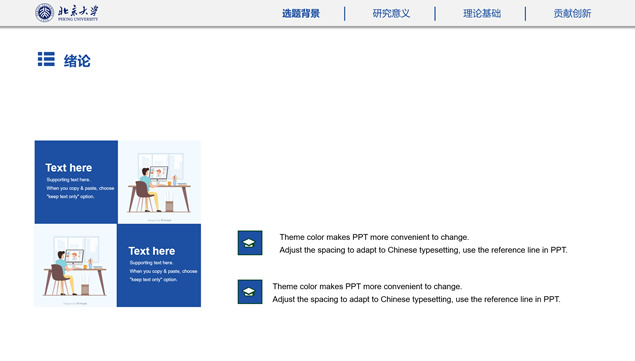The image size is (635, 361).
Task: Click the Peking University calligraphy name logo
Action: pos(78,13)
